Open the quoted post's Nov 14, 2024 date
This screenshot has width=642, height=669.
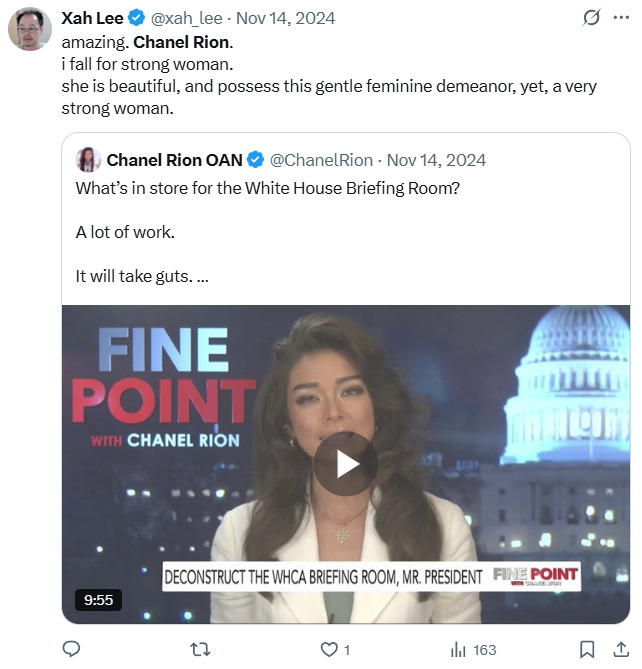tap(436, 160)
